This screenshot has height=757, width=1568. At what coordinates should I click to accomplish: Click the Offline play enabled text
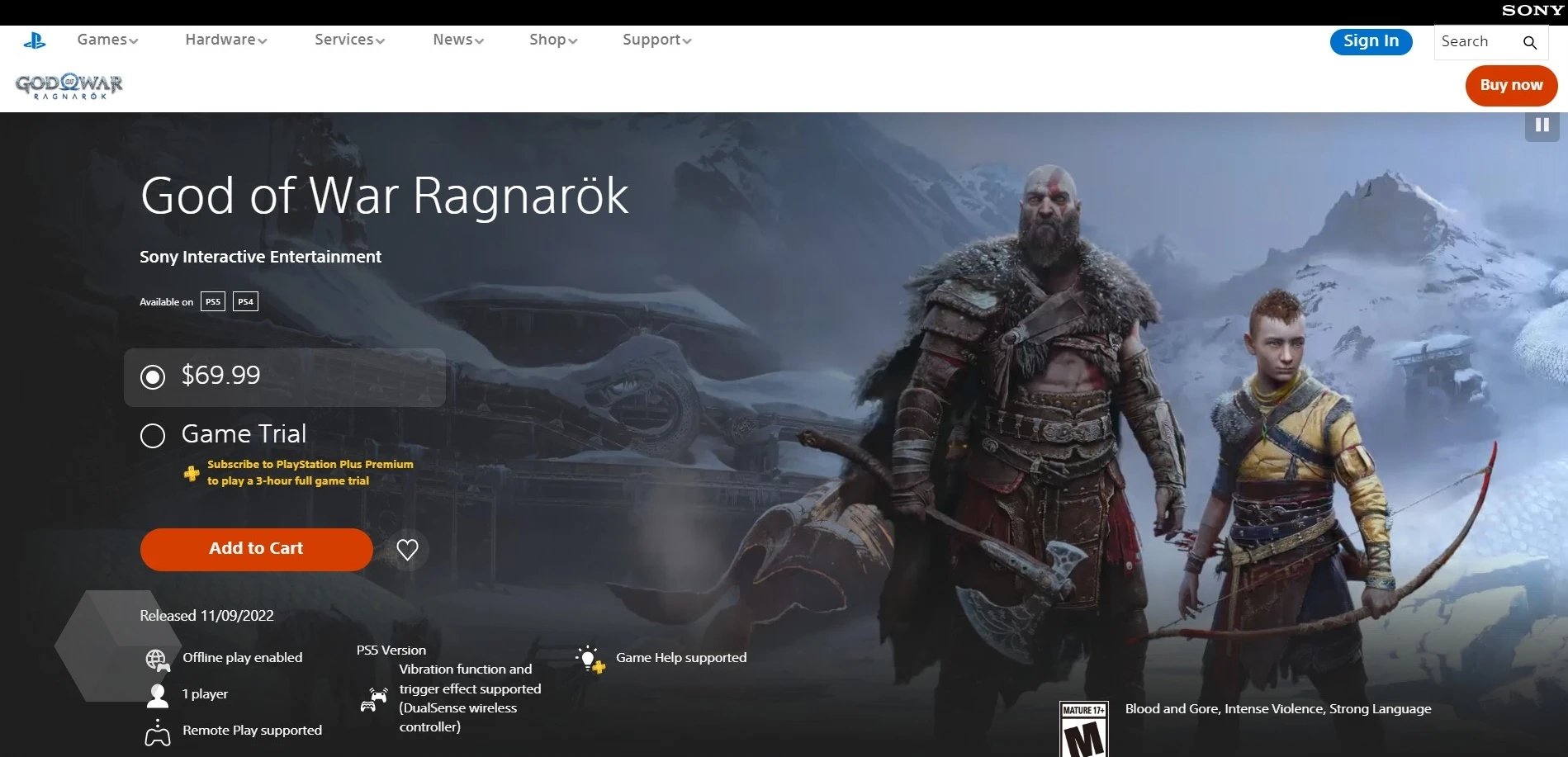click(x=242, y=658)
